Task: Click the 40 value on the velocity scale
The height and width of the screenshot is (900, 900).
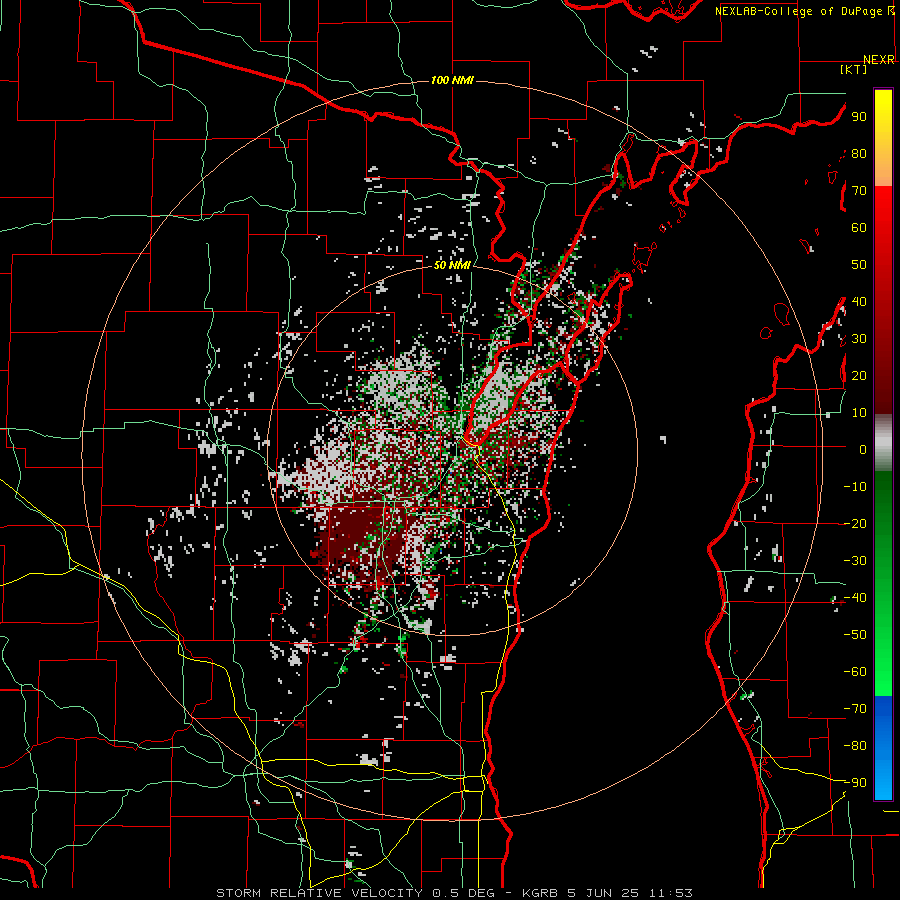Action: [859, 302]
